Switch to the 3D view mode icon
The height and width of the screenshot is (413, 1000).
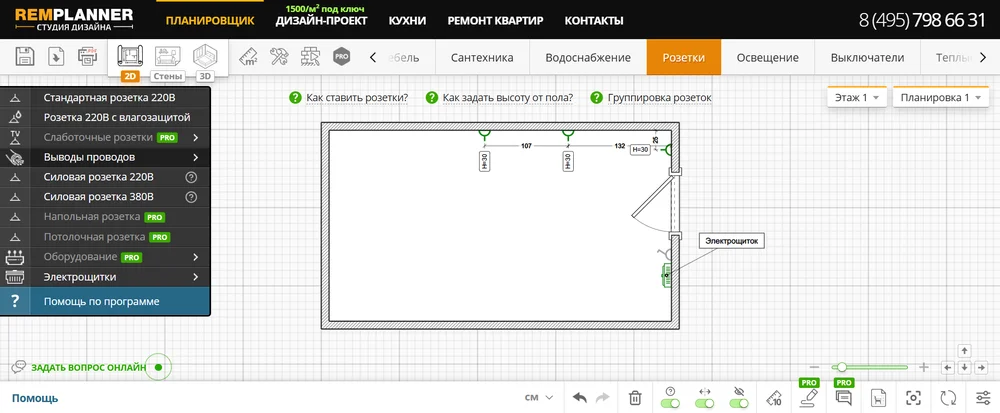click(204, 58)
